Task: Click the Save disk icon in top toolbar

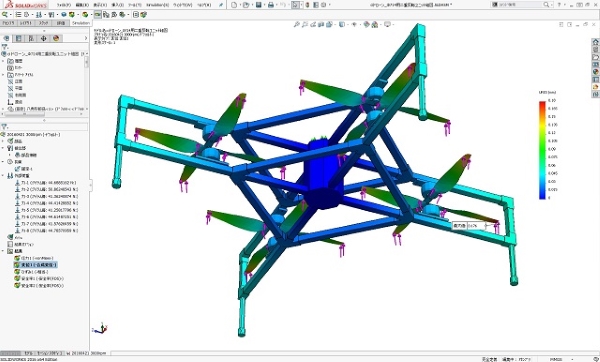Action: [x=259, y=5]
